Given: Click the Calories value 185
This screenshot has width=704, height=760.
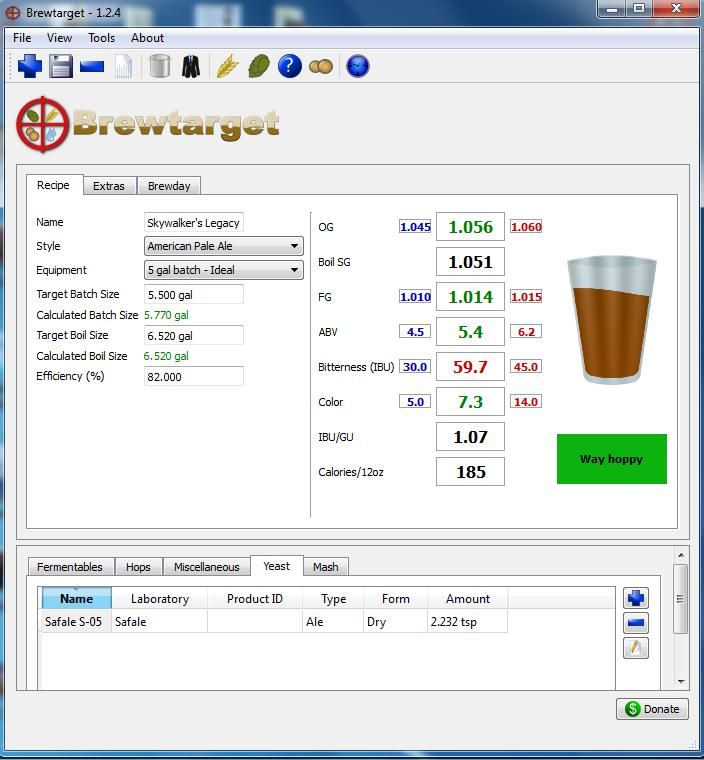Looking at the screenshot, I should click(x=470, y=472).
